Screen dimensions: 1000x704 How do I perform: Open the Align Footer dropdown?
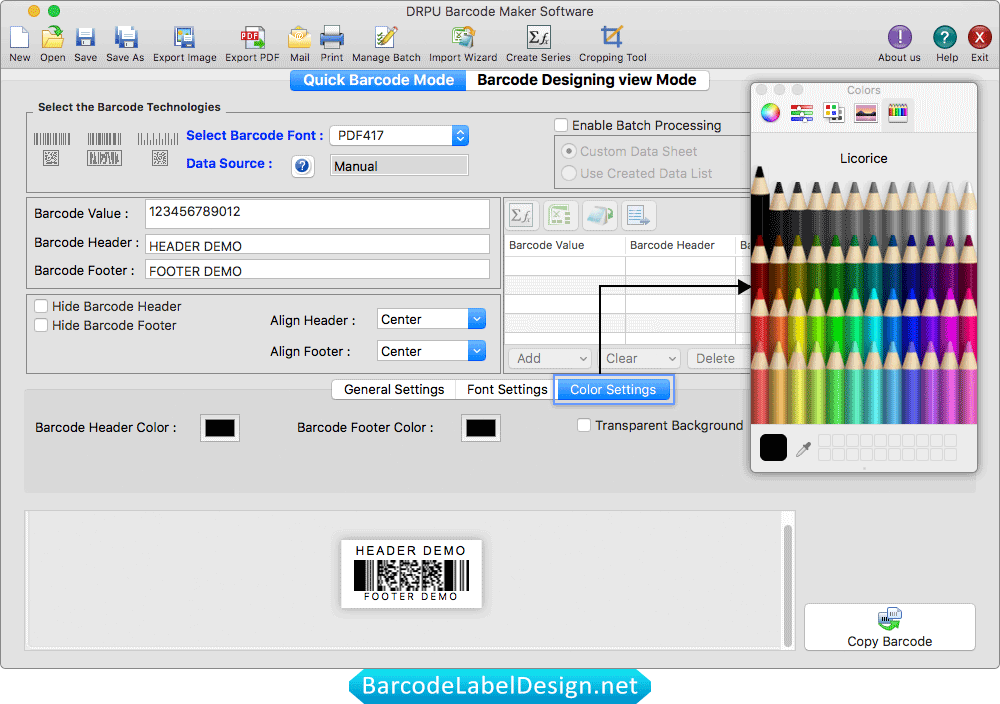coord(431,351)
